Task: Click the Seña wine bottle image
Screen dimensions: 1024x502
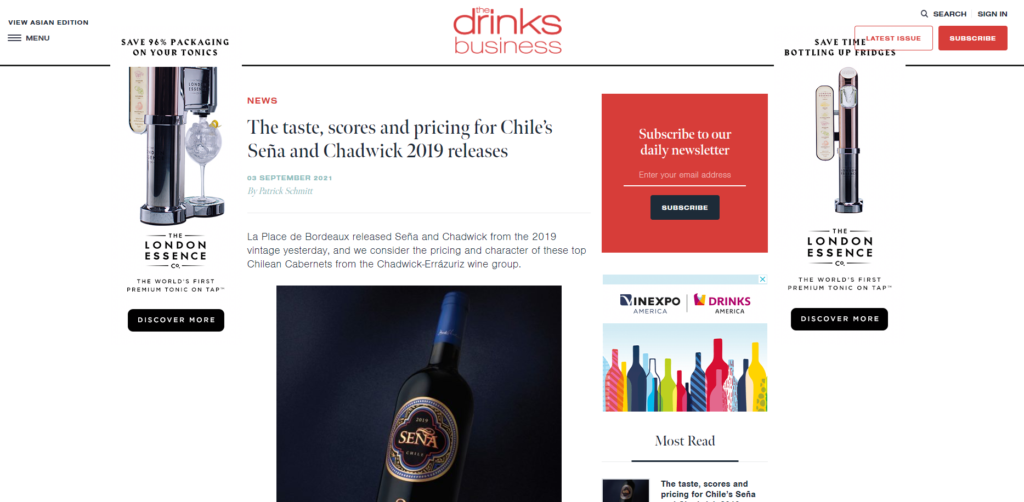Action: tap(419, 394)
